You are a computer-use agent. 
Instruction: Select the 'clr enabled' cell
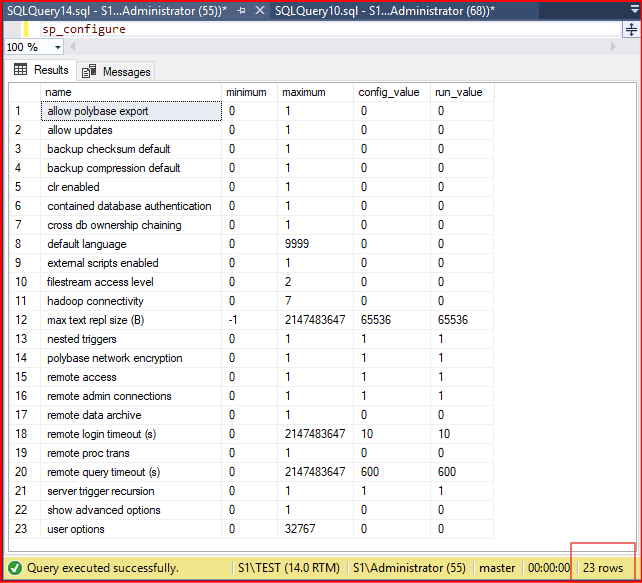point(73,187)
